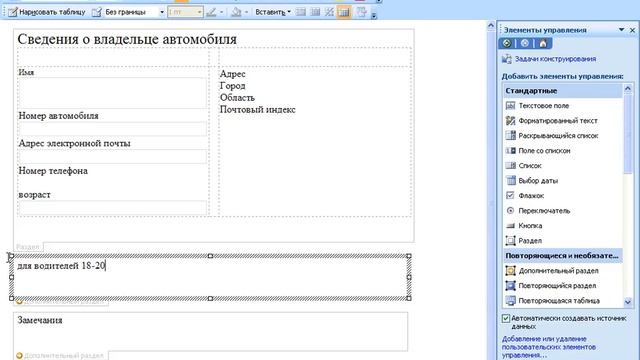Click the для водителей 18-20 text
The width and height of the screenshot is (640, 360).
click(61, 266)
